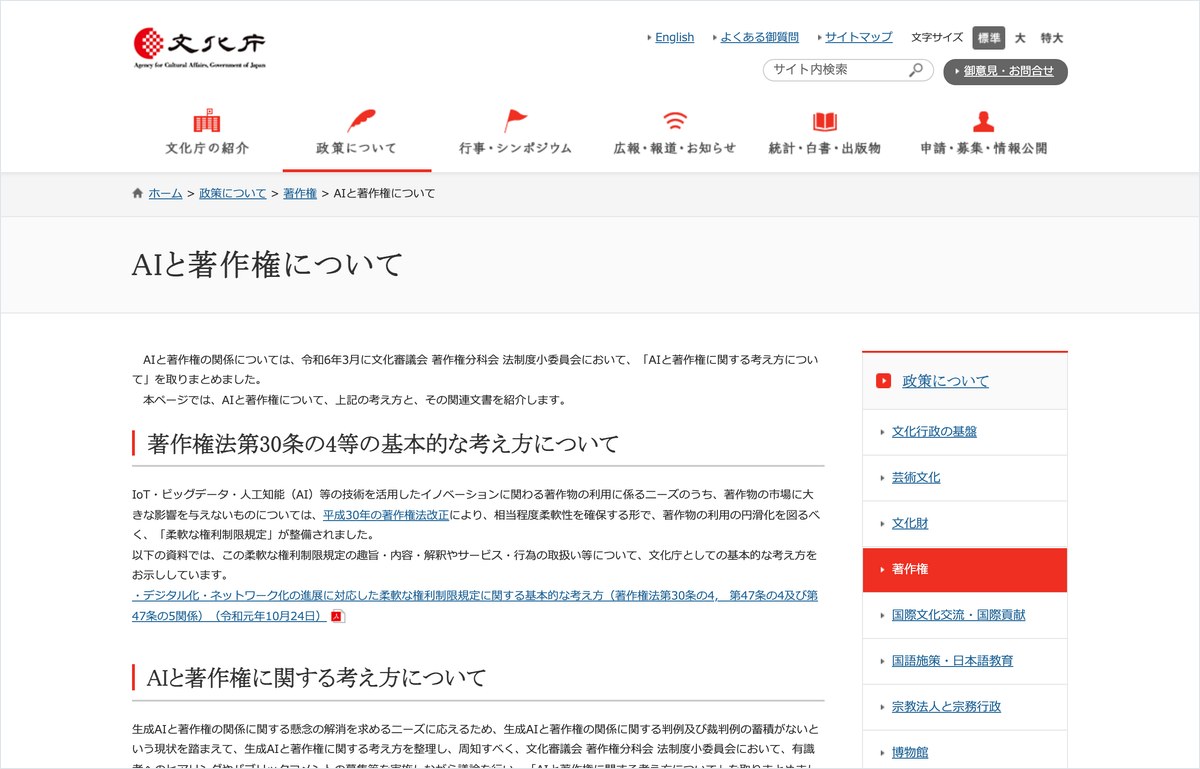The height and width of the screenshot is (769, 1200).
Task: Click the magnifier search icon
Action: pyautogui.click(x=915, y=70)
